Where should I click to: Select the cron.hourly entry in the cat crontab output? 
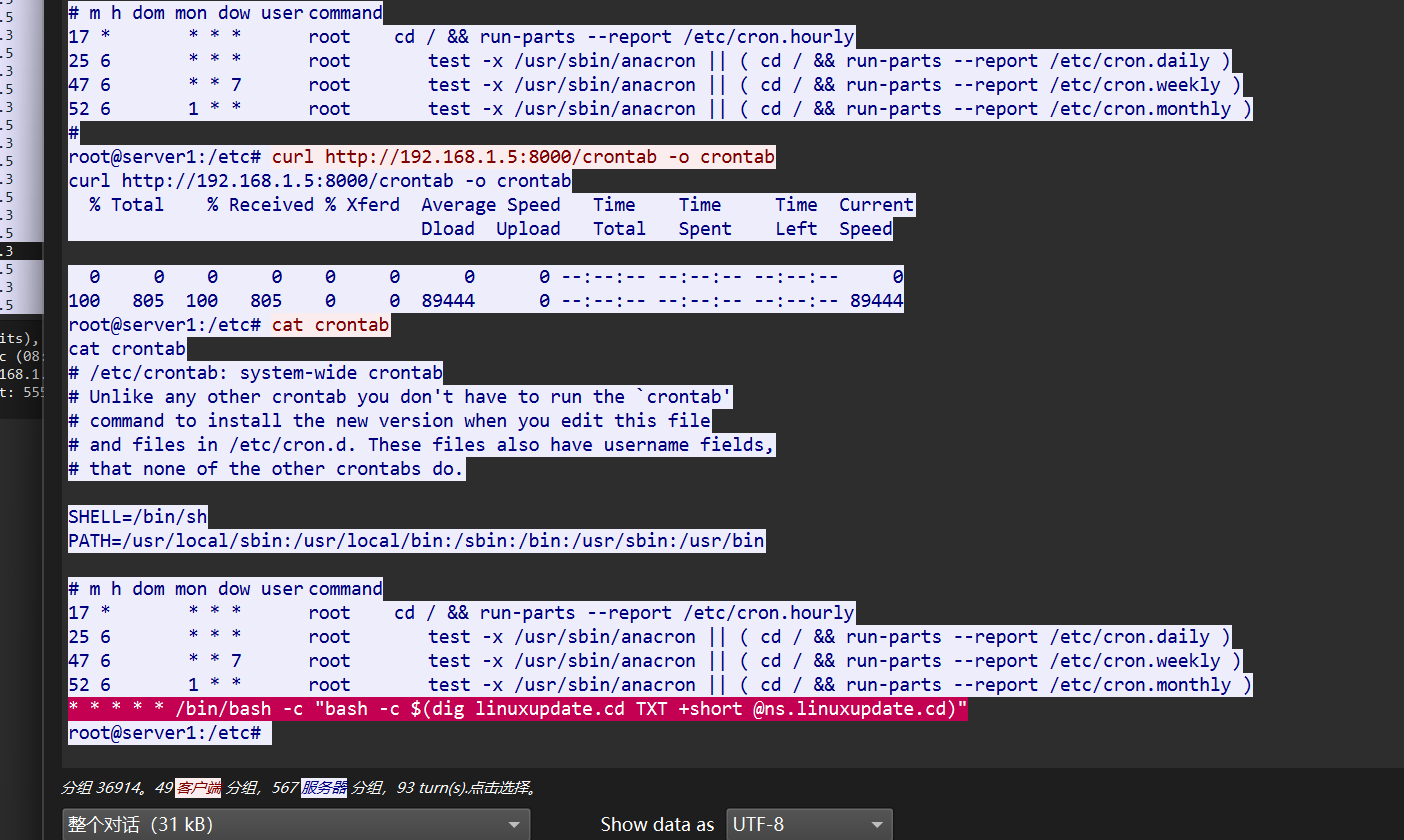(461, 613)
